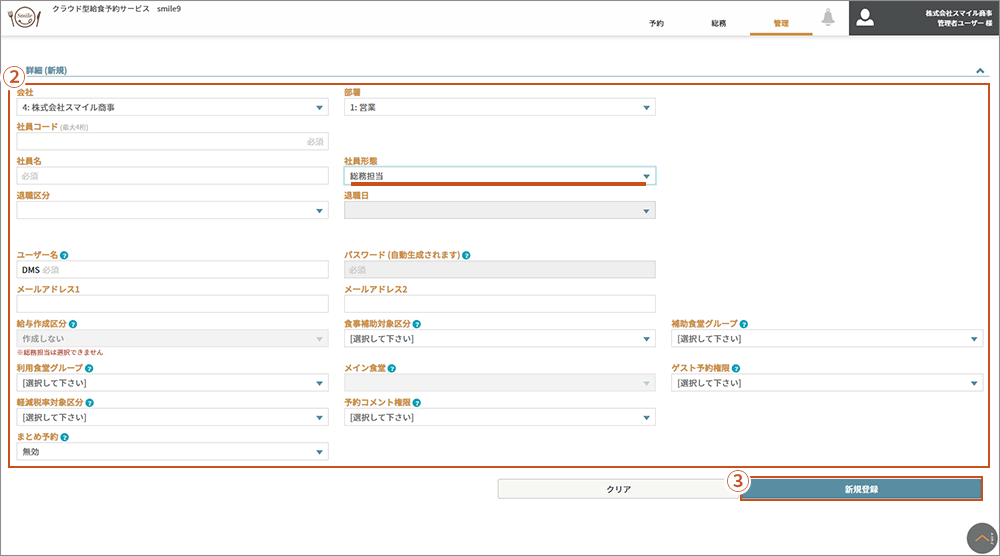Open help icon next to ゲスト予約権限

tap(736, 369)
